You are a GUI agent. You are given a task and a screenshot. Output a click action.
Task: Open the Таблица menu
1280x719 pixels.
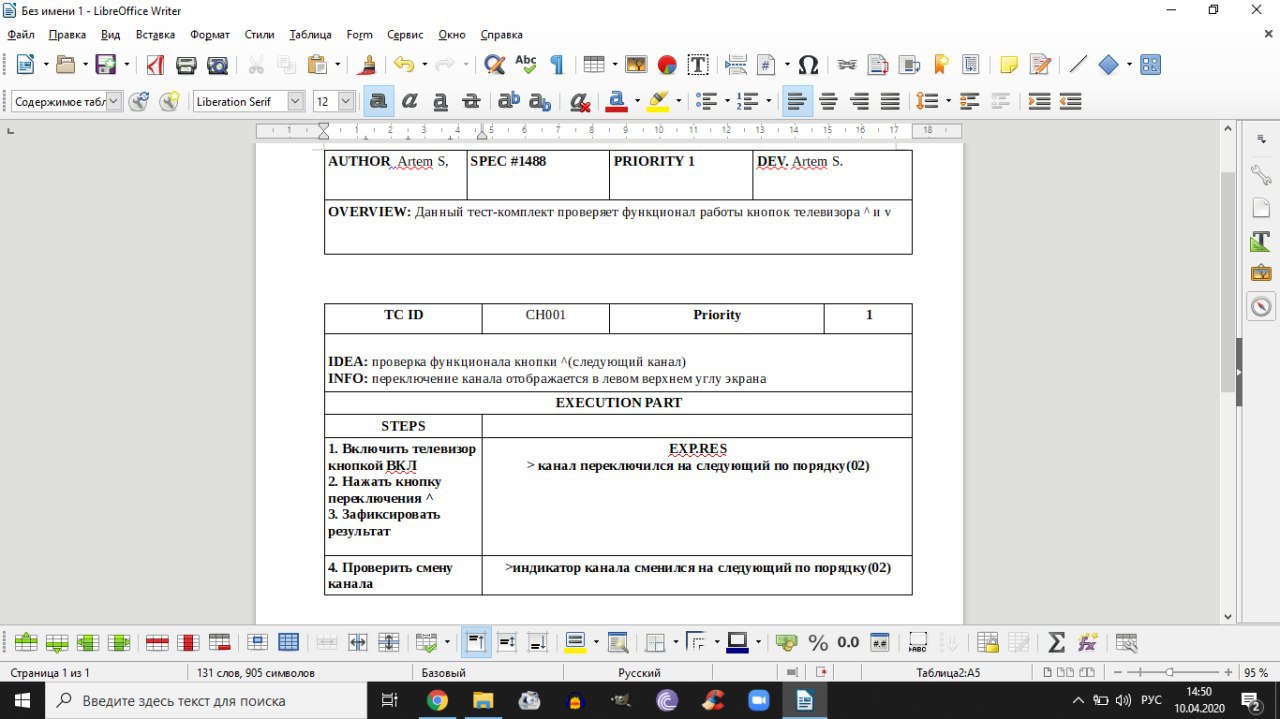310,34
